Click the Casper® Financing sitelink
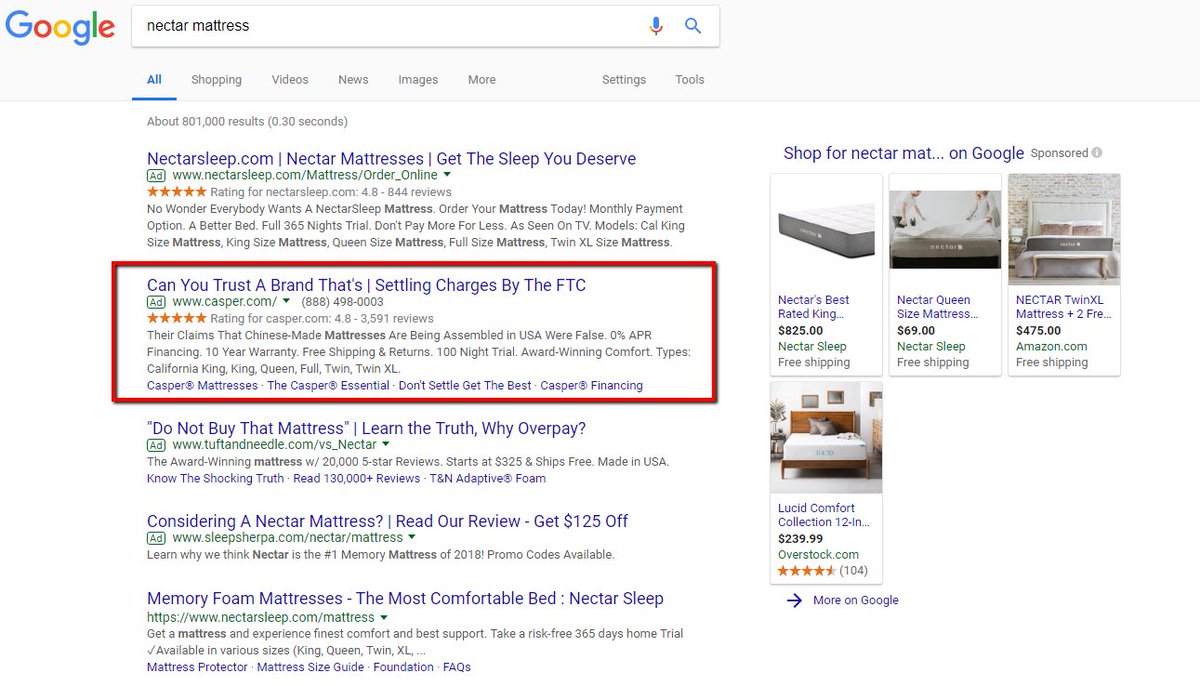 pyautogui.click(x=592, y=385)
